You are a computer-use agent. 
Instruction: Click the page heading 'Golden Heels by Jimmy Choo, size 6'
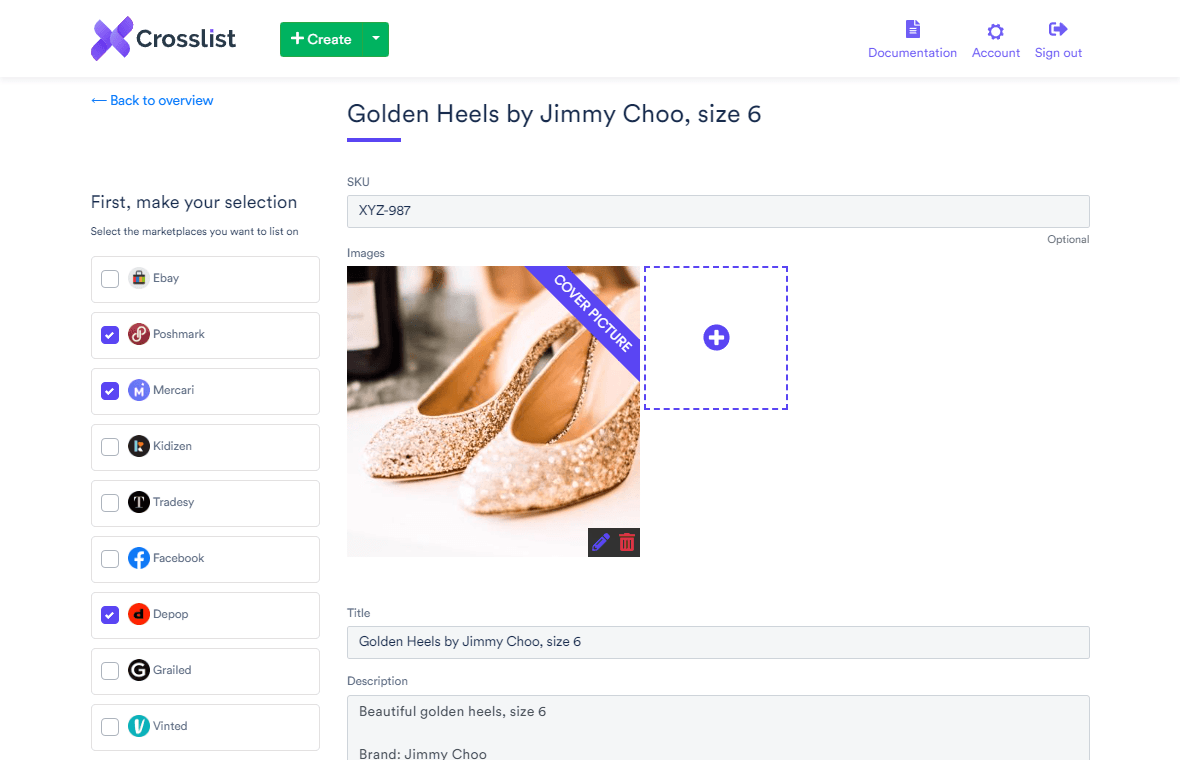click(554, 114)
